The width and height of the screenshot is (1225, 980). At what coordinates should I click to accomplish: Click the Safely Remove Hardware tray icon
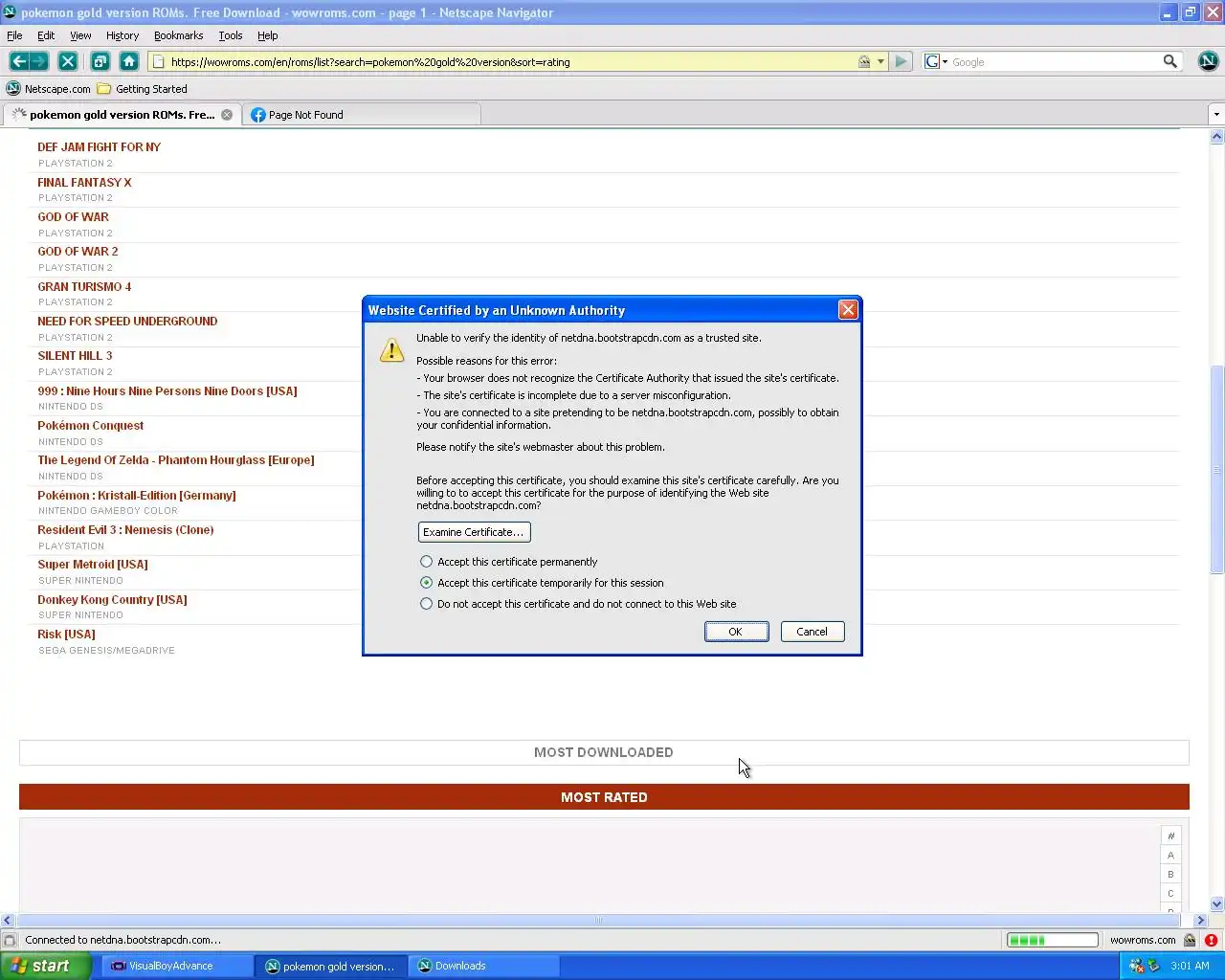tap(1153, 966)
